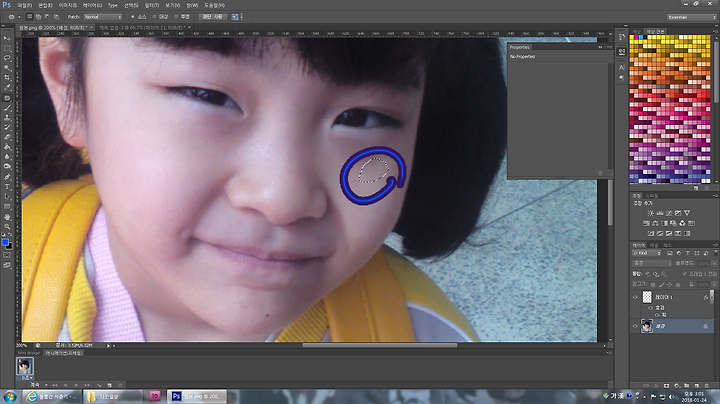Screen dimensions: 720x404
Task: Select the Move tool
Action: (7, 39)
